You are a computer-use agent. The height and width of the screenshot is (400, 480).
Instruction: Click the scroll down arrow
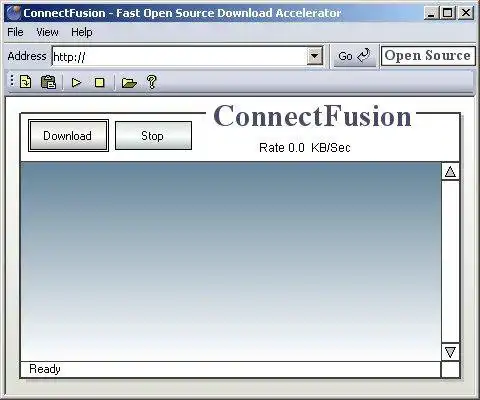pos(450,352)
